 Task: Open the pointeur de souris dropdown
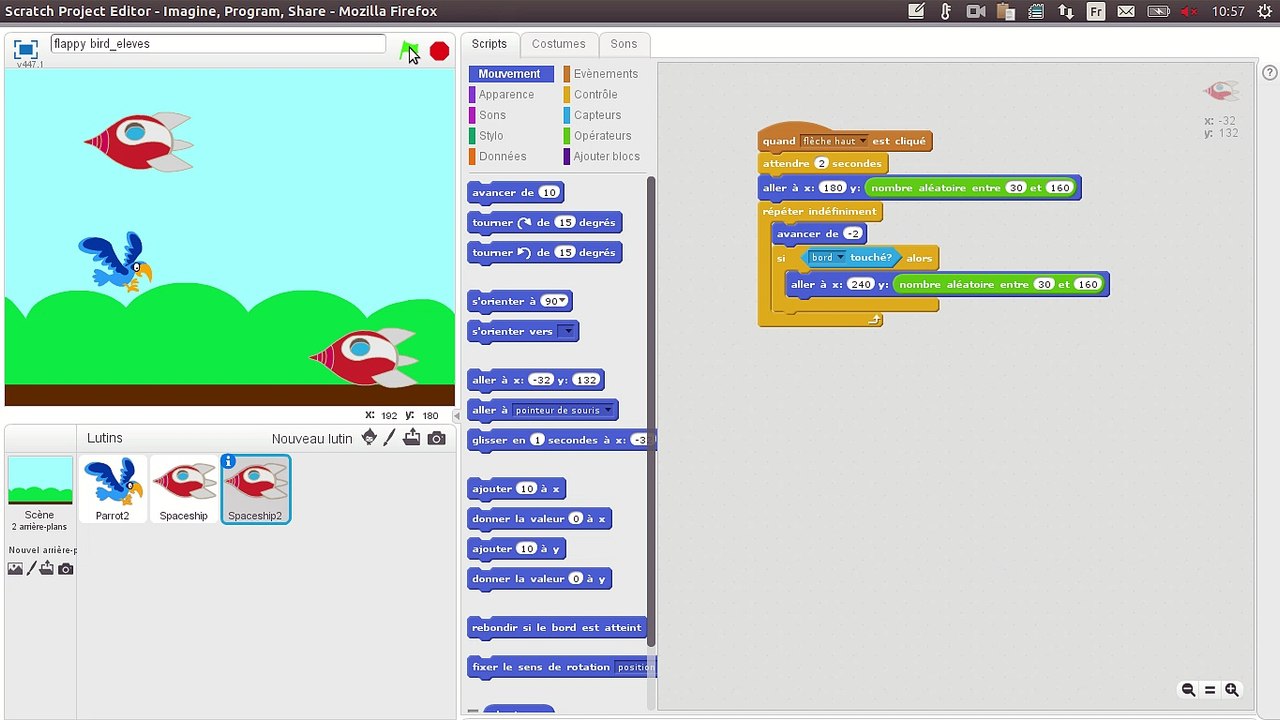563,410
